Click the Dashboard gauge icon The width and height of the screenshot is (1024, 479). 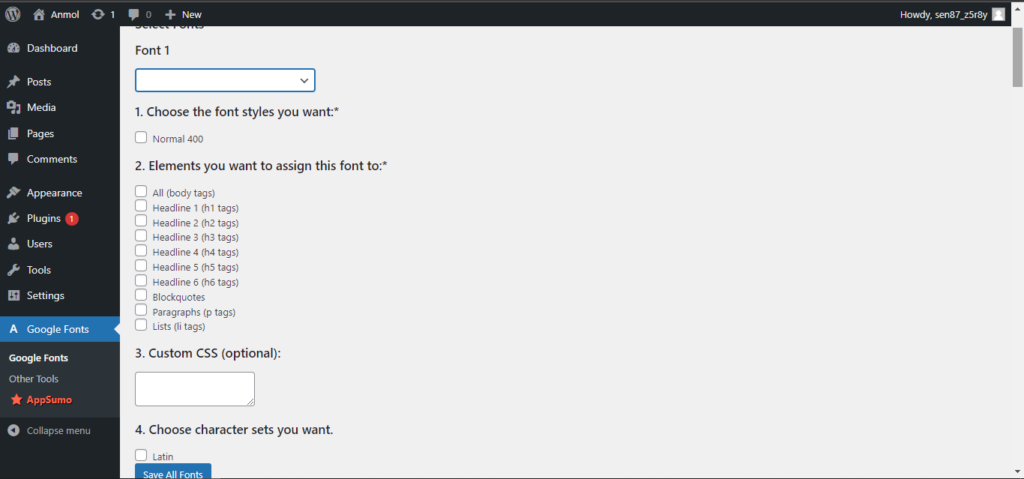(x=14, y=48)
